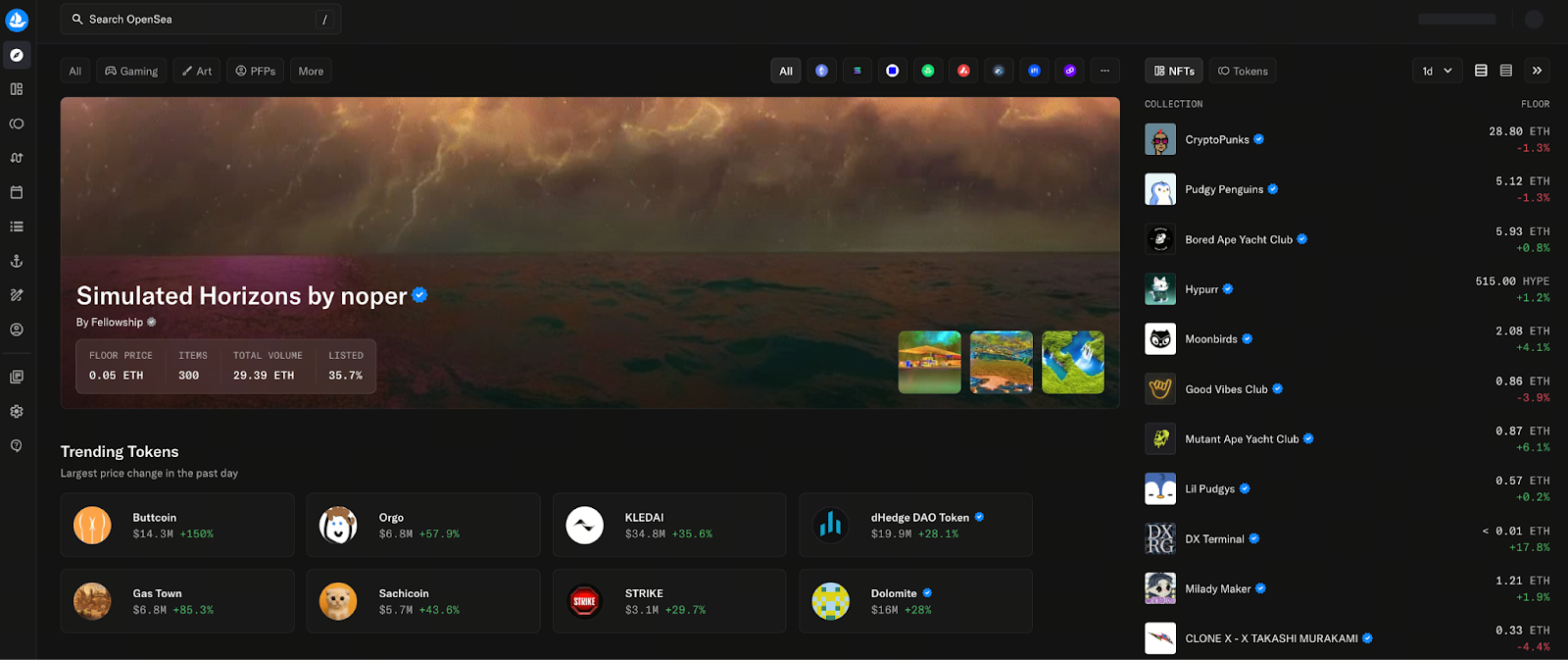Click the OpenSea logo icon
1568x660 pixels.
pyautogui.click(x=17, y=20)
